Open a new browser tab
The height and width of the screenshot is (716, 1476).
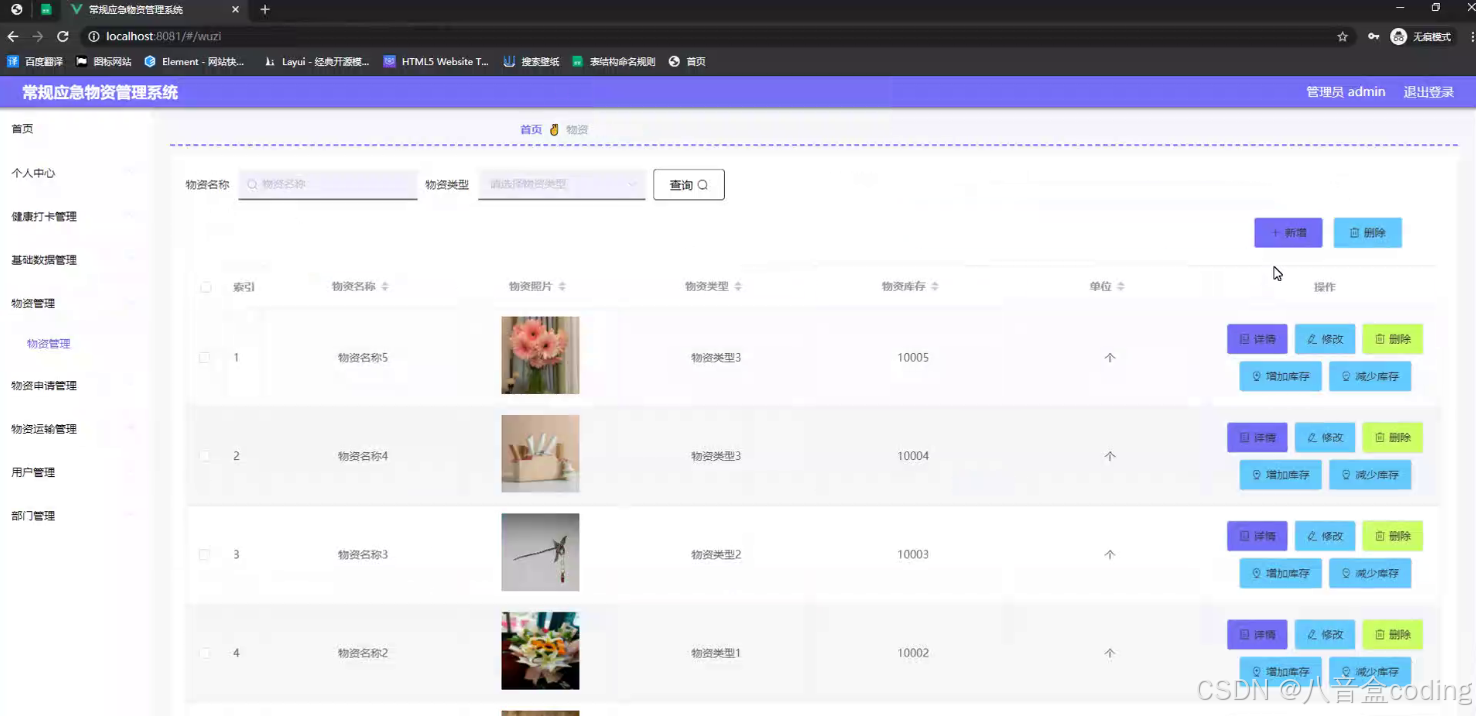click(x=265, y=10)
